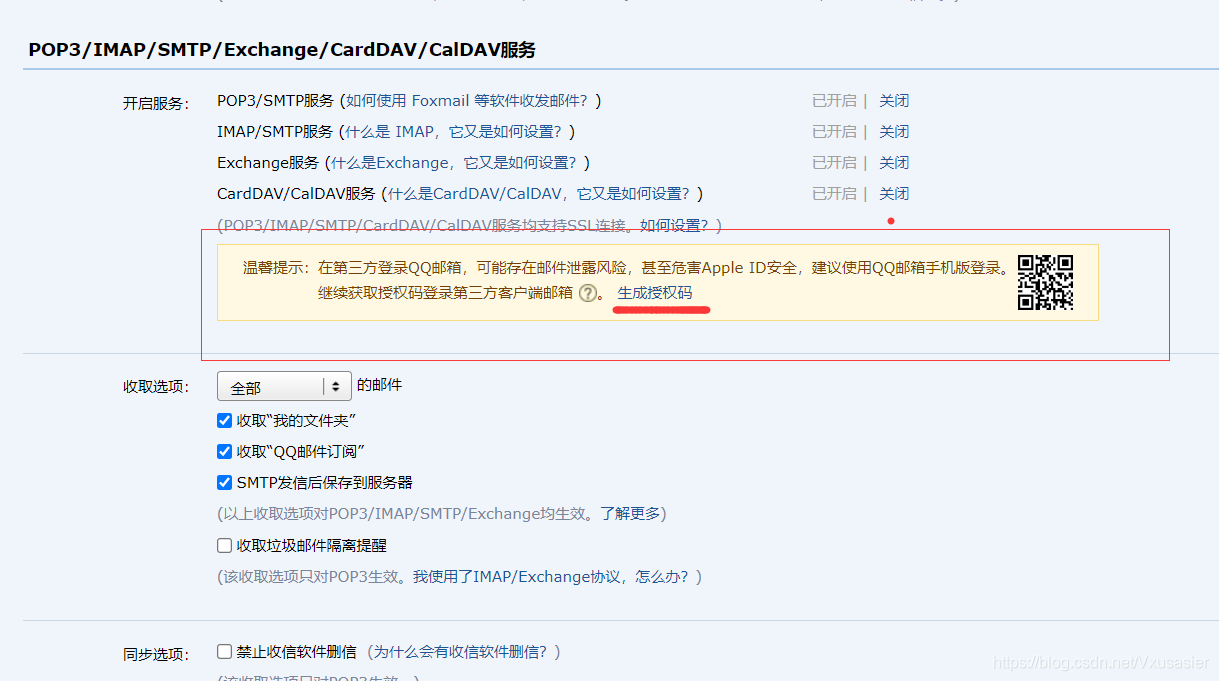
Task: Uncheck 收取“QQ邮件订阅” checkbox
Action: pyautogui.click(x=225, y=451)
